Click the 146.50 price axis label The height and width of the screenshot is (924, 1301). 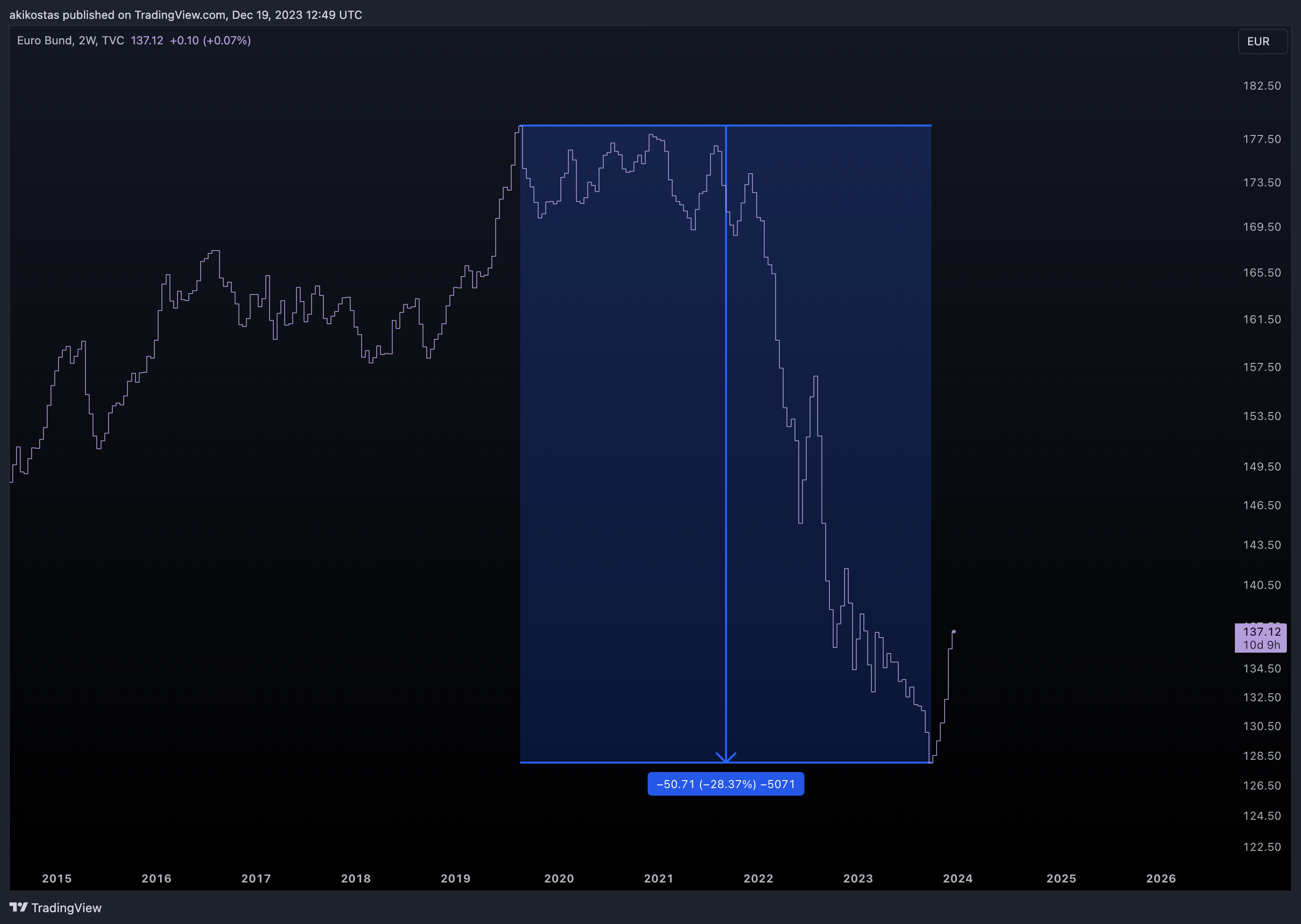pos(1262,505)
